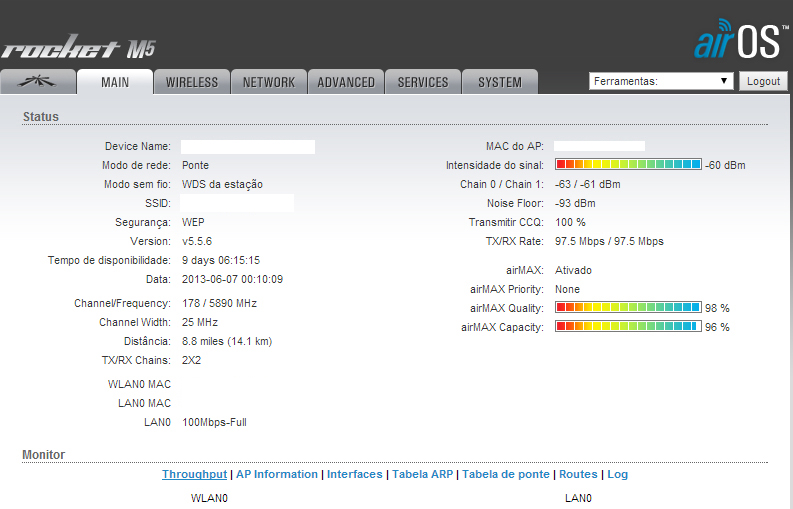This screenshot has height=509, width=793.
Task: Click the value 178 / 5890 MHz
Action: tap(219, 303)
